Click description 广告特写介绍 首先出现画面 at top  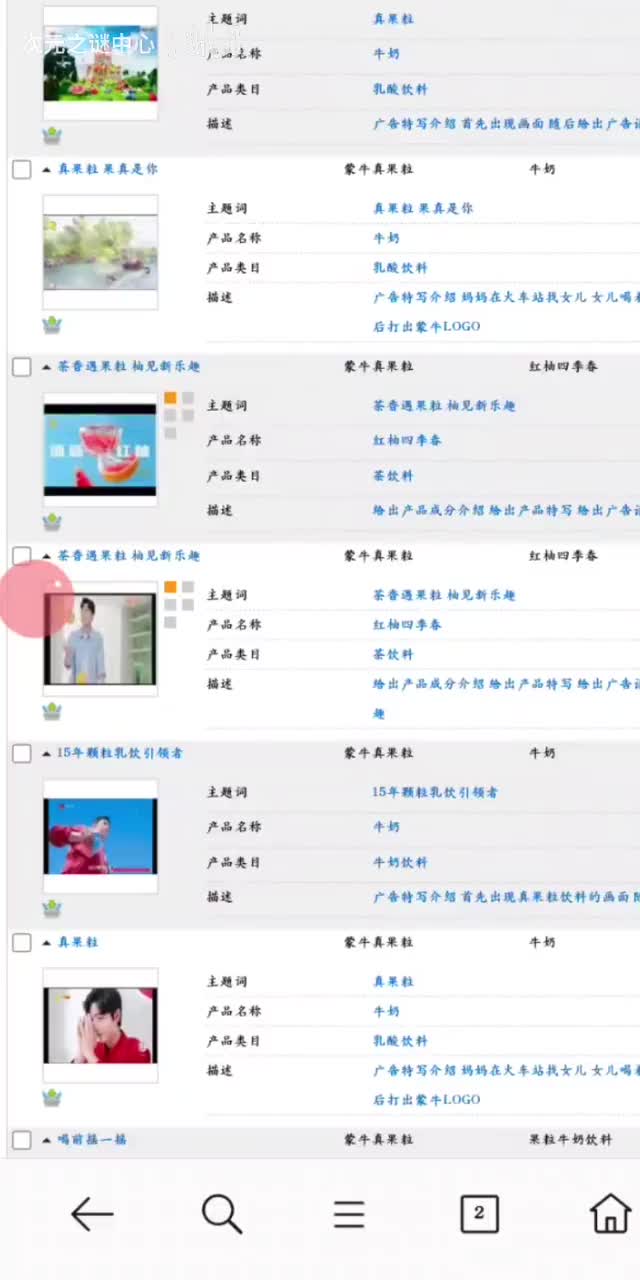coord(506,124)
